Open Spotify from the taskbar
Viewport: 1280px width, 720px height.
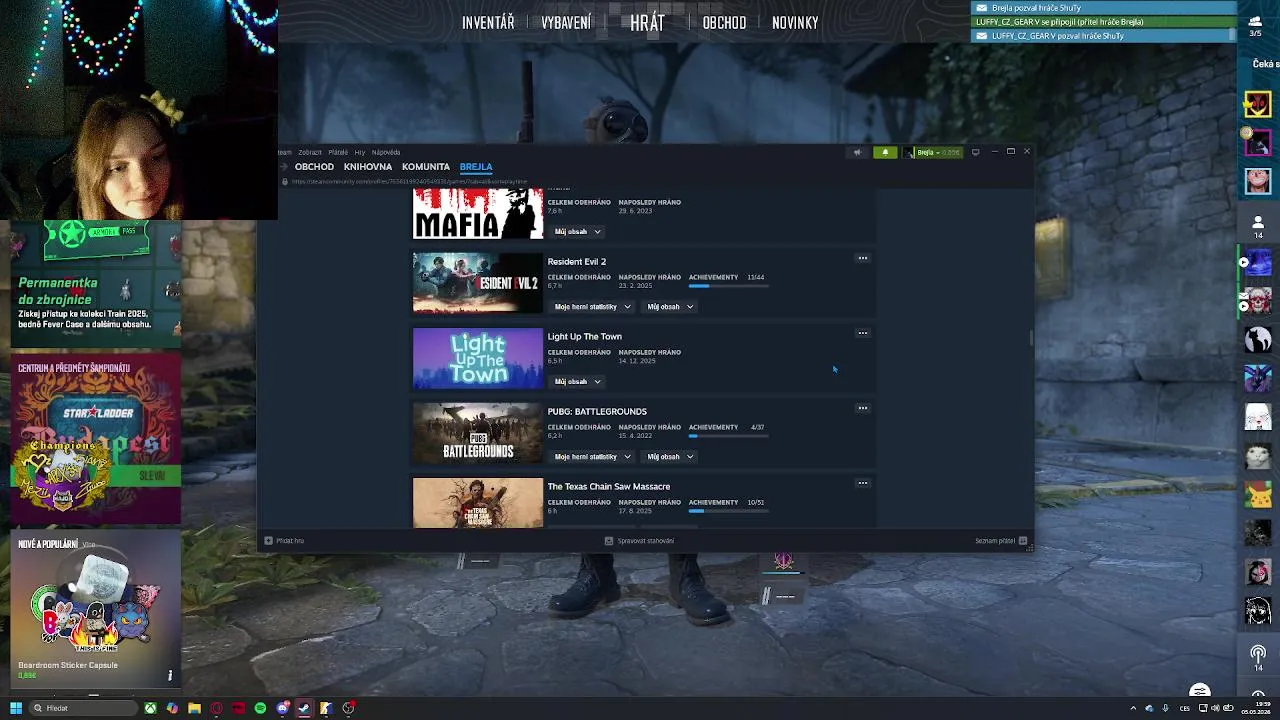(260, 708)
